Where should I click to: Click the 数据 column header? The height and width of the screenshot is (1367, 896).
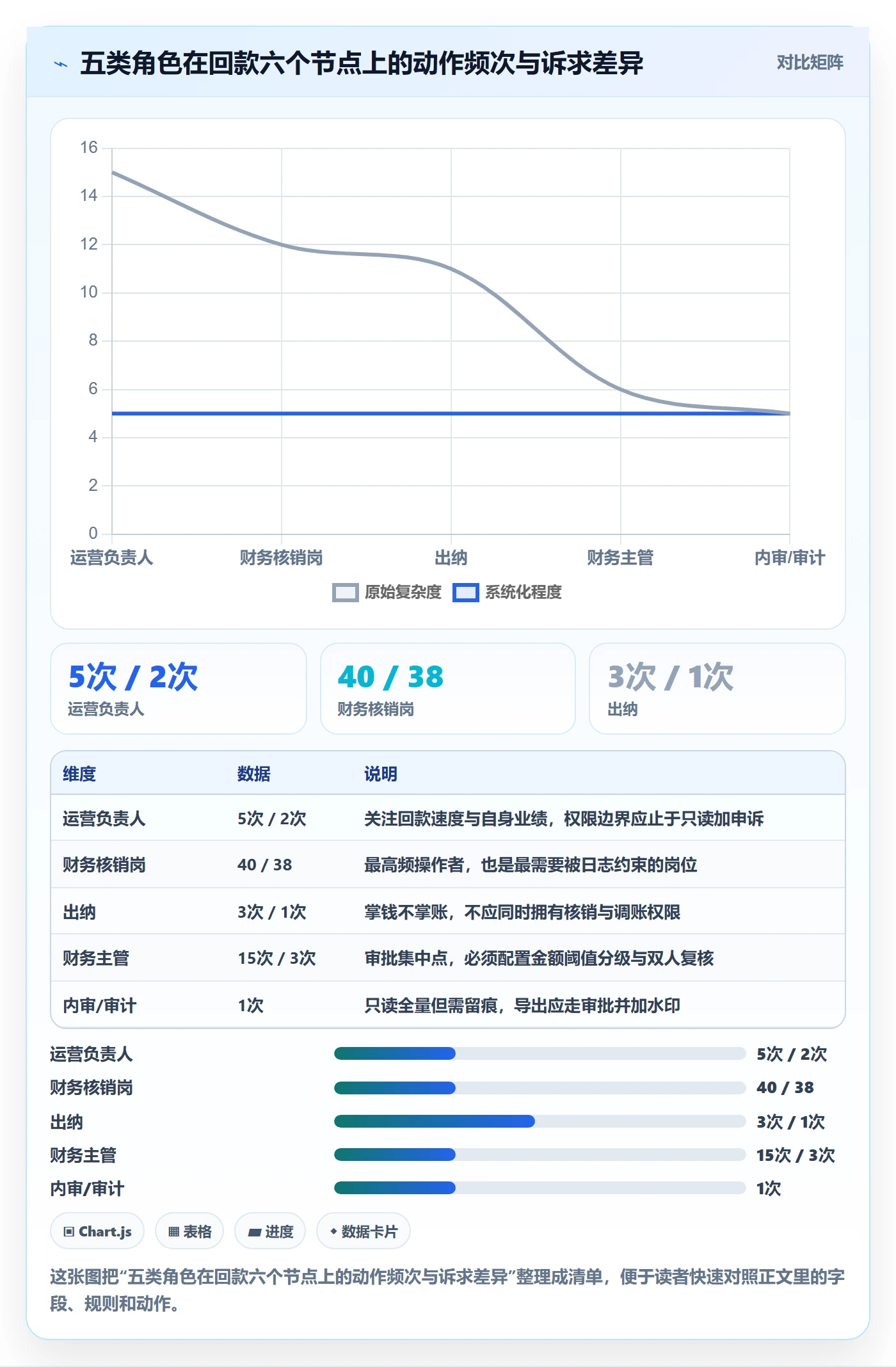coord(253,774)
